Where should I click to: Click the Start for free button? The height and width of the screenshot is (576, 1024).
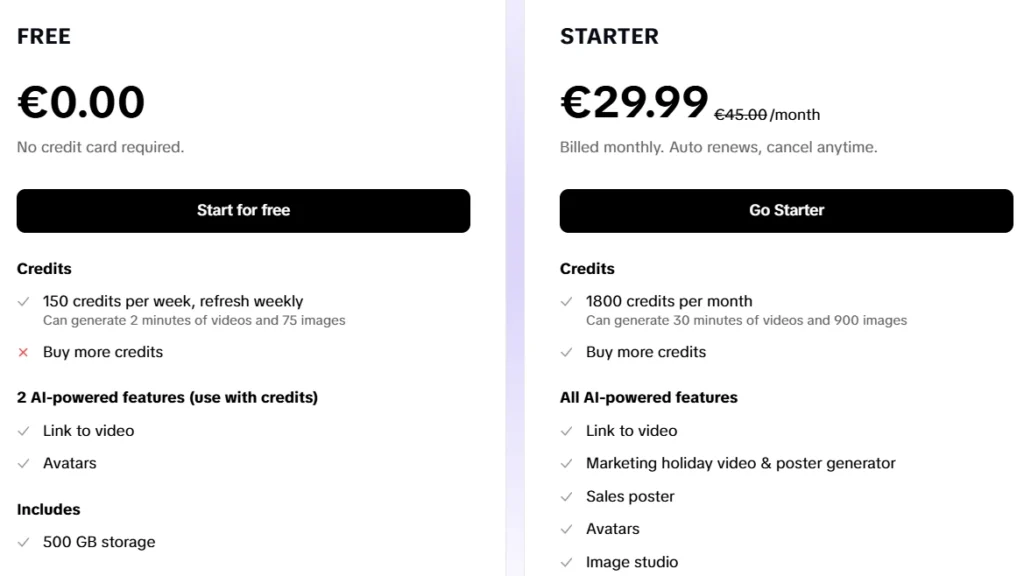point(243,211)
